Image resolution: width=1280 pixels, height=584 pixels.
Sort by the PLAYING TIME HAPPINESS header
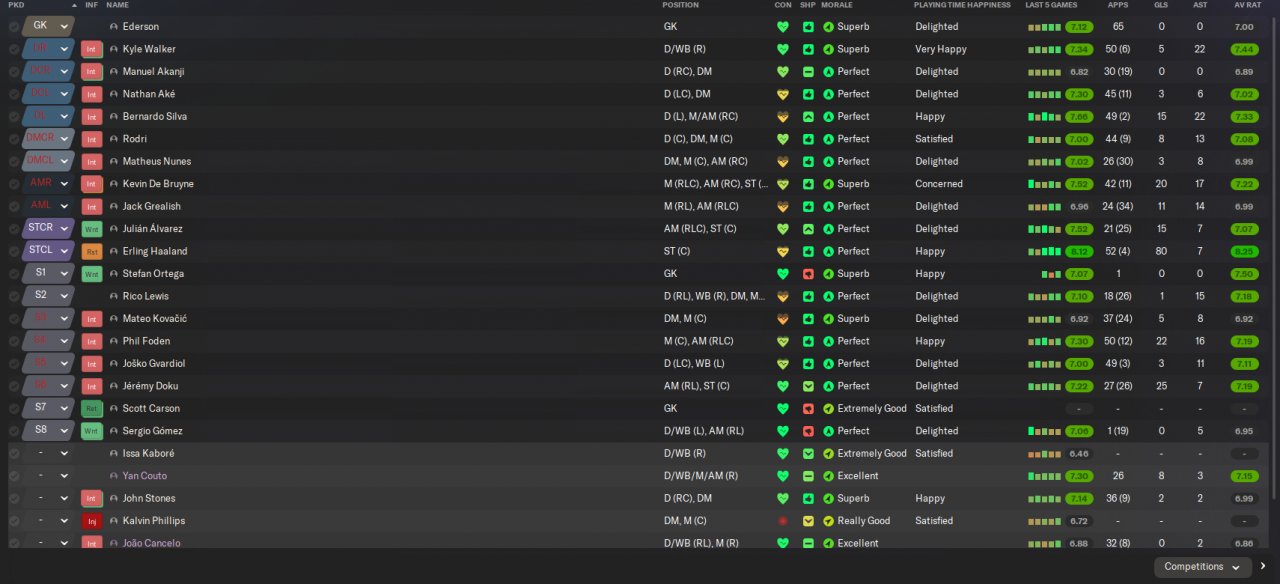963,5
